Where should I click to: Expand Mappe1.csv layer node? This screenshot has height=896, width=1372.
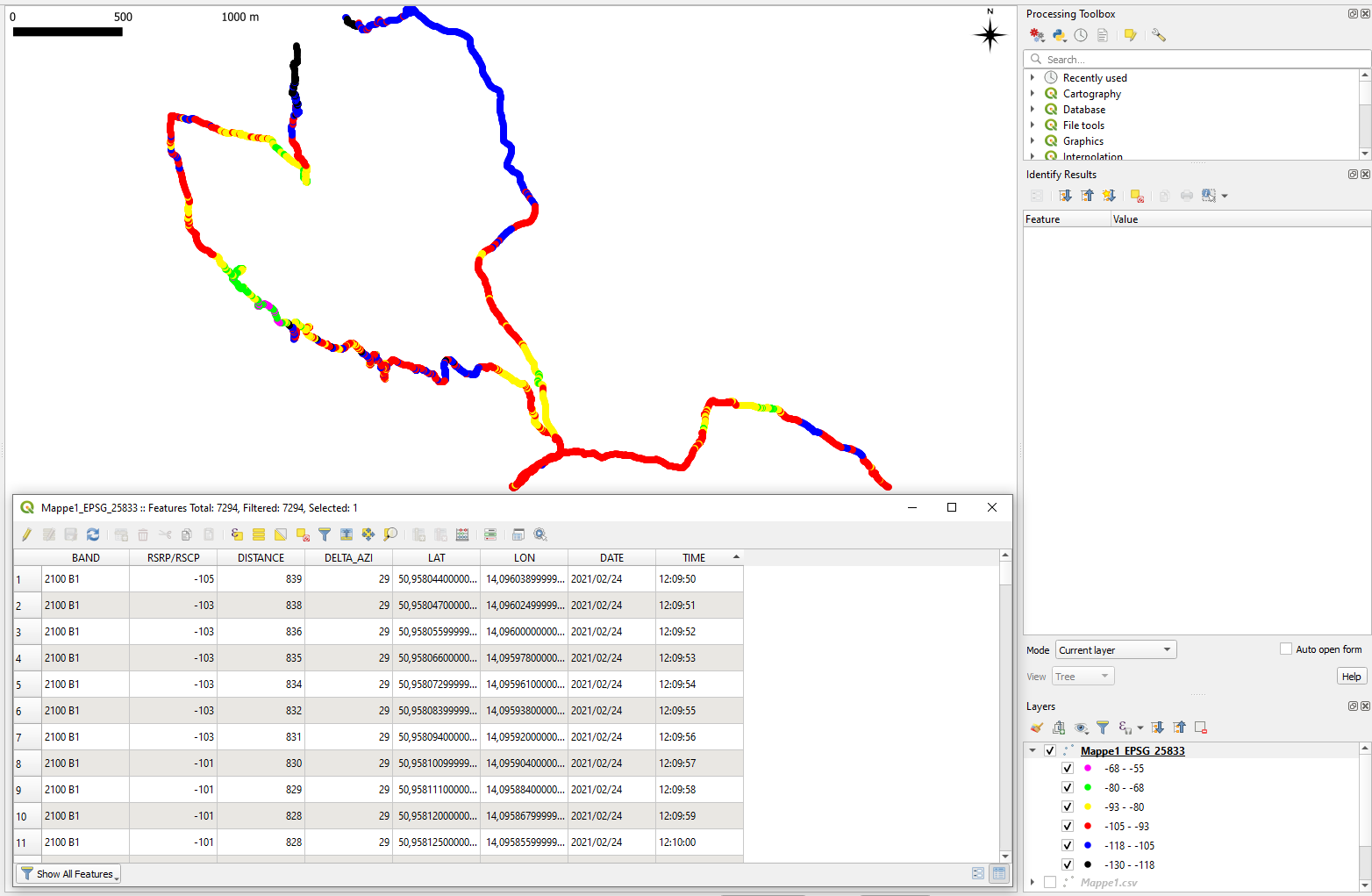pyautogui.click(x=1033, y=882)
